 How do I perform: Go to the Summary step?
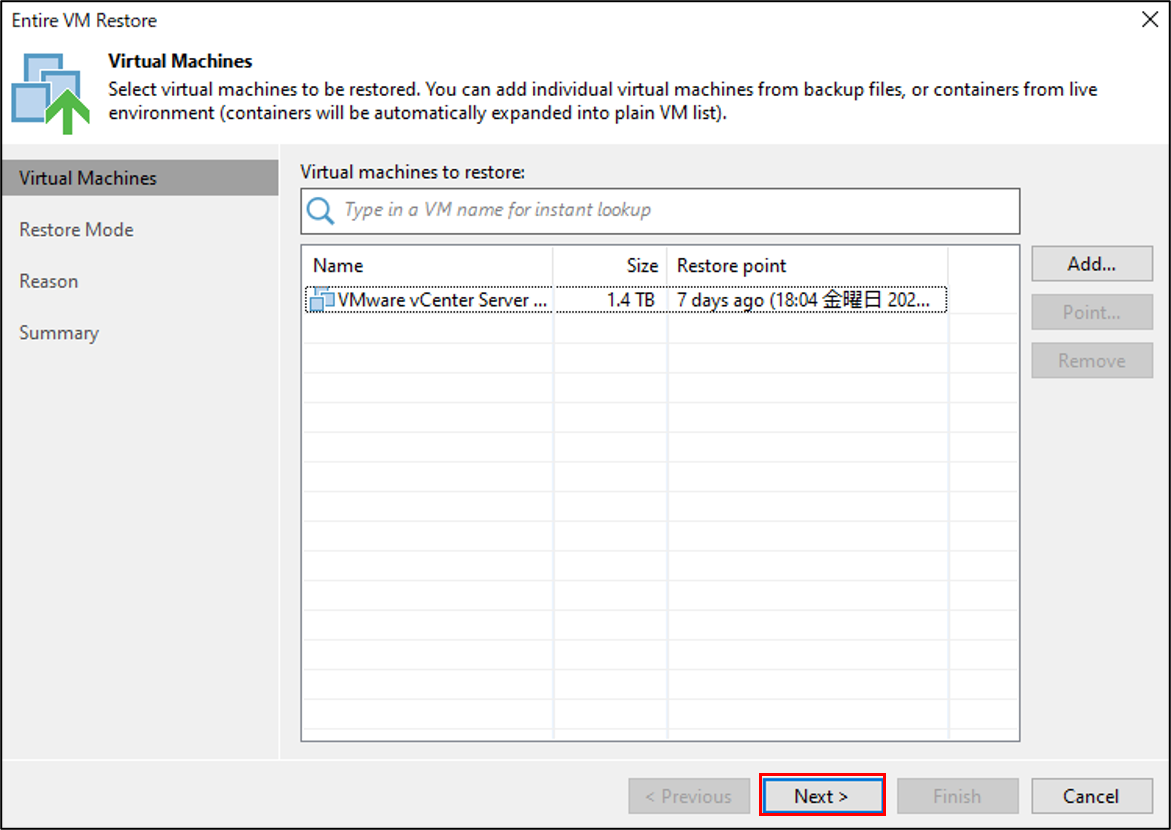click(59, 332)
